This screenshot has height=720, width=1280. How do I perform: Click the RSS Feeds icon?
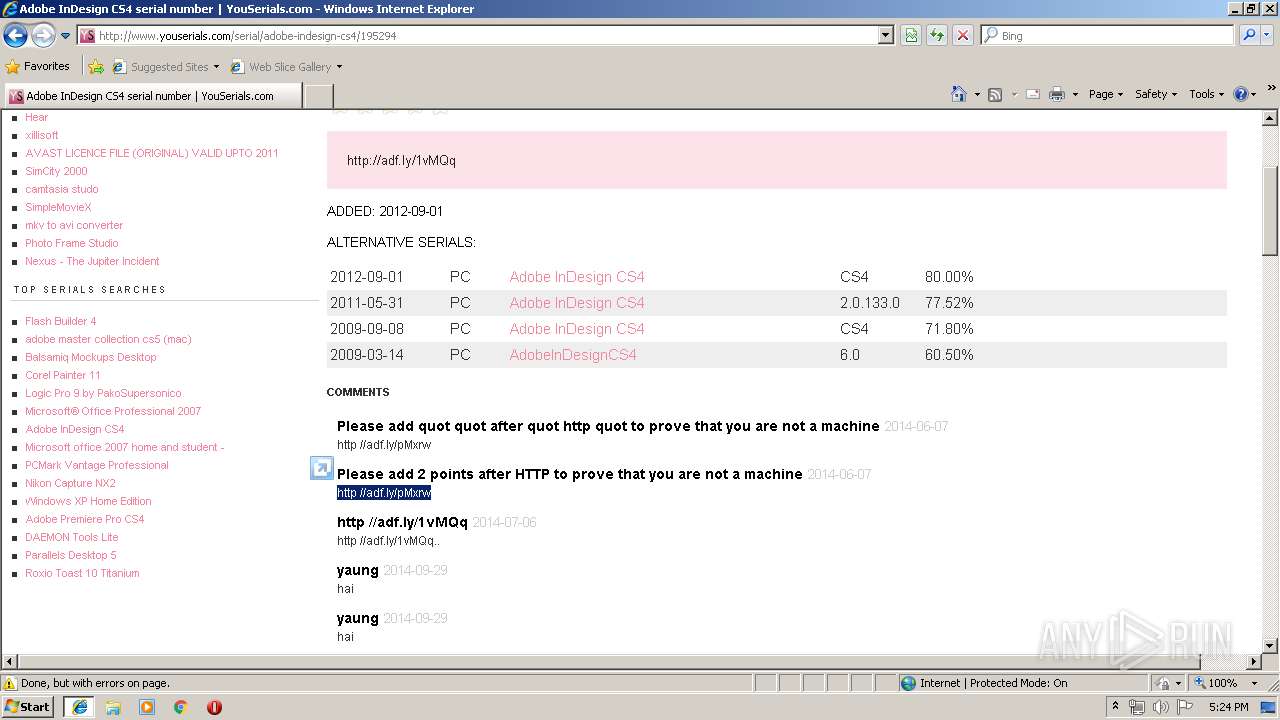[995, 94]
